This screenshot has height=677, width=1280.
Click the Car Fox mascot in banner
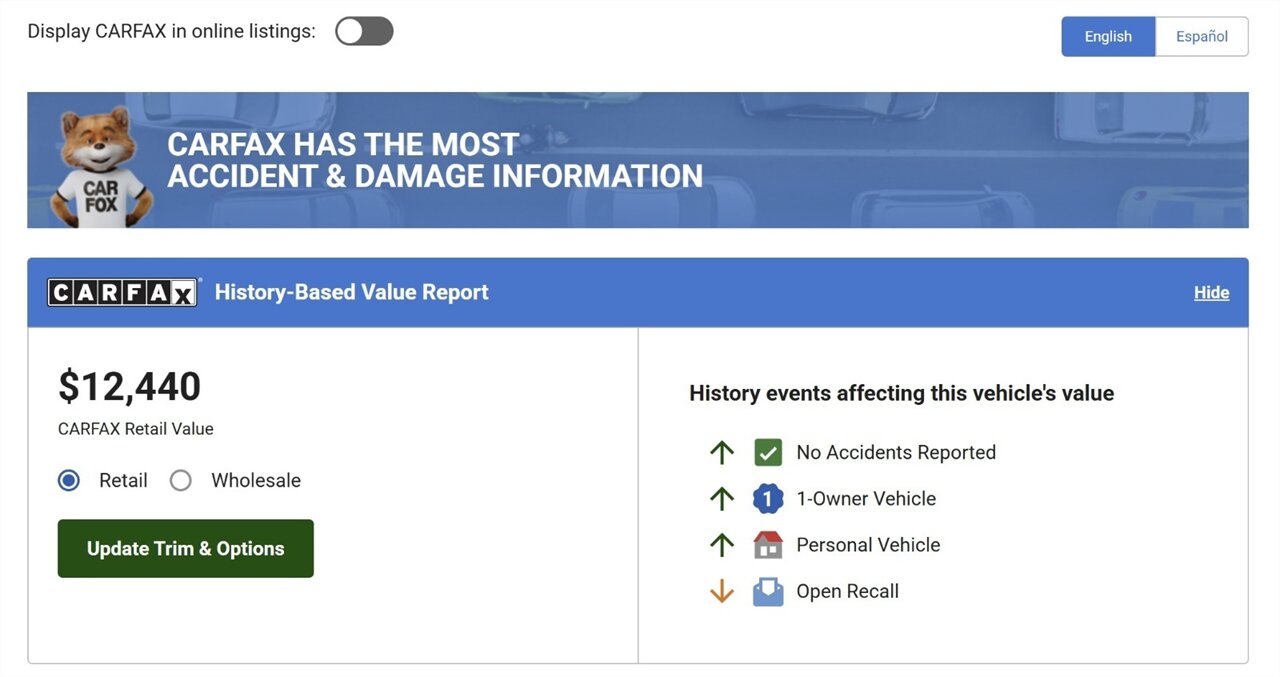coord(102,166)
